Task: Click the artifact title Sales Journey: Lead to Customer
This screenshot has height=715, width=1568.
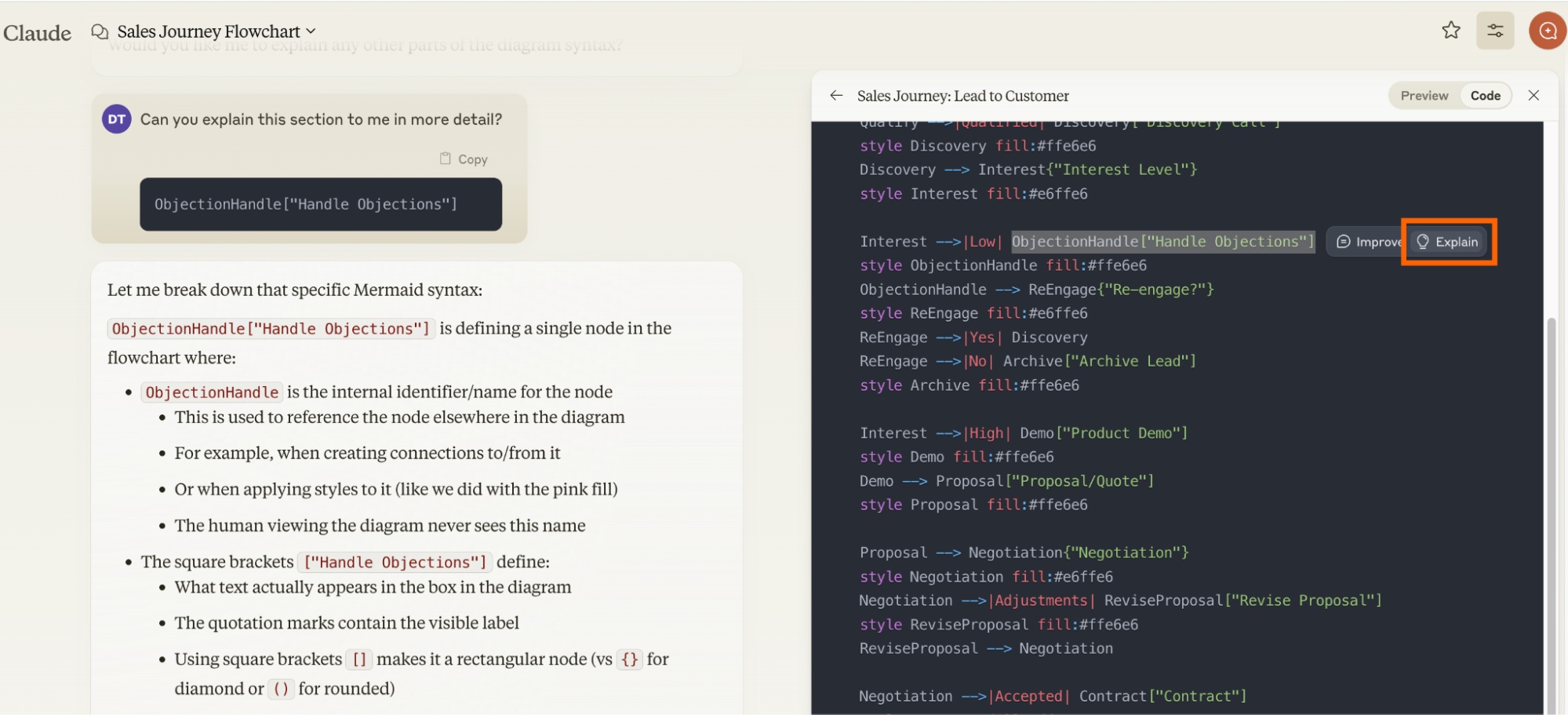Action: (x=962, y=96)
